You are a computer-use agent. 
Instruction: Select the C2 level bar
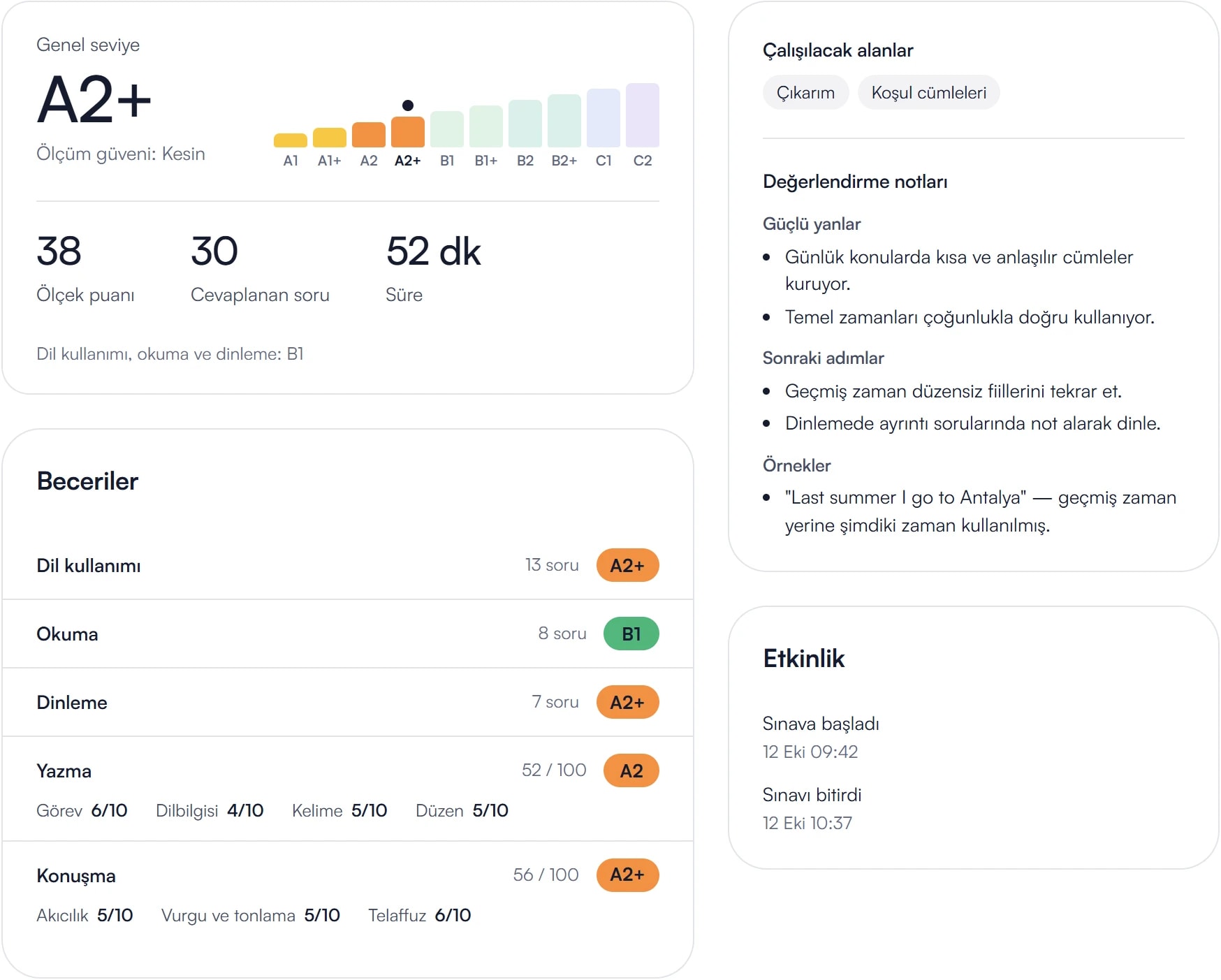coord(643,115)
